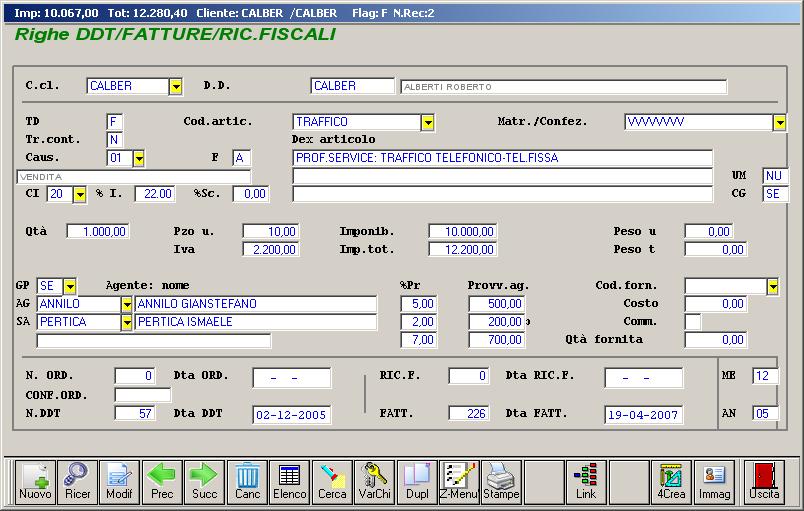The height and width of the screenshot is (511, 804).
Task: Click the Peso t field
Action: 716,250
